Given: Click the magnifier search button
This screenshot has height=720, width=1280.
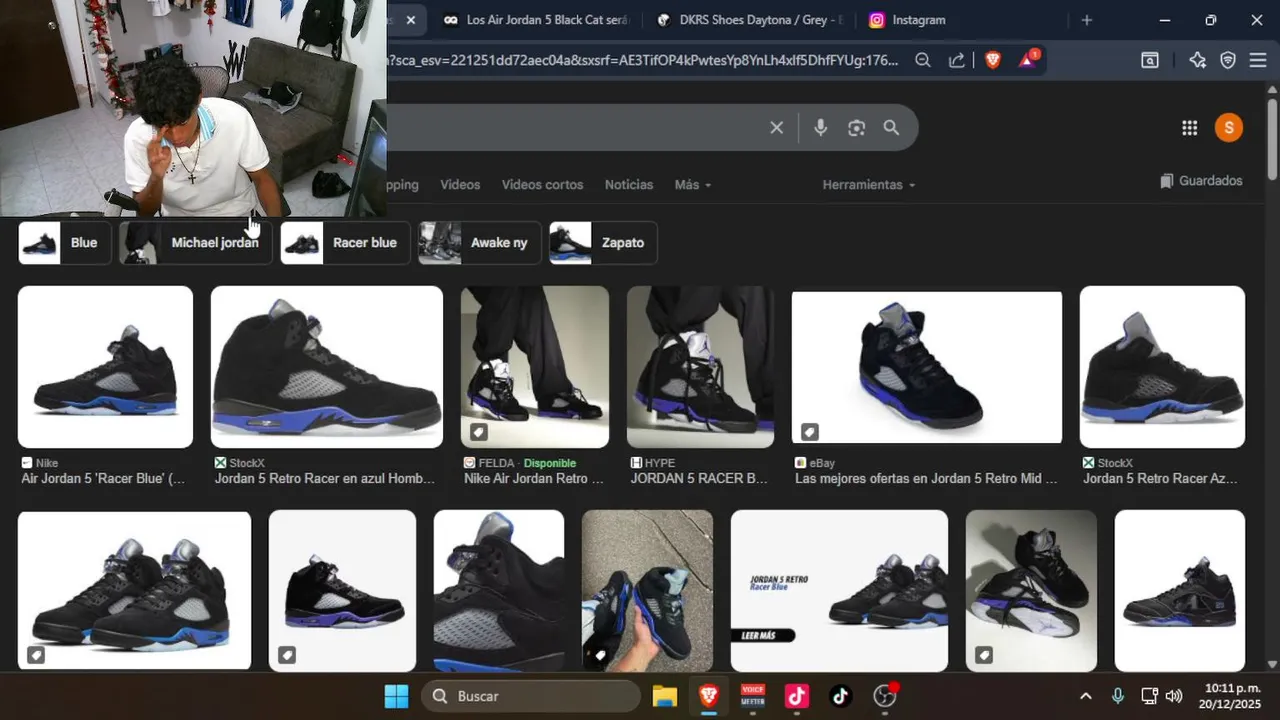Looking at the screenshot, I should click(x=891, y=128).
